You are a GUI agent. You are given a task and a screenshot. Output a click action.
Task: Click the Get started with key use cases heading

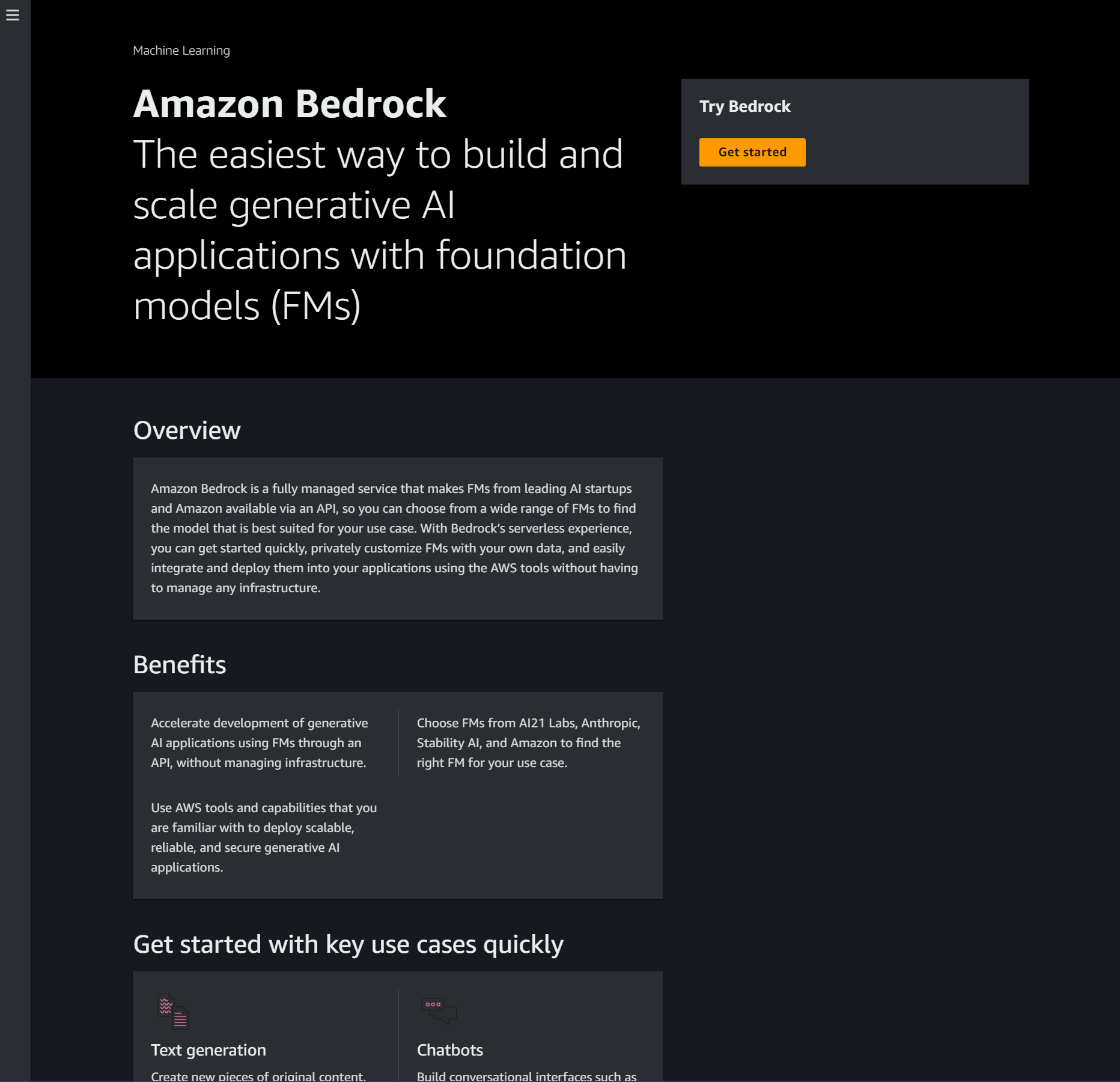pyautogui.click(x=348, y=944)
